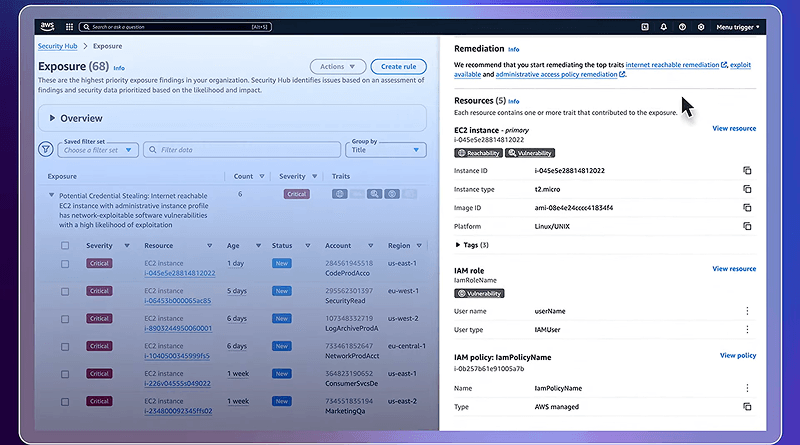Sort by the Age column
The height and width of the screenshot is (445, 800).
pos(258,245)
